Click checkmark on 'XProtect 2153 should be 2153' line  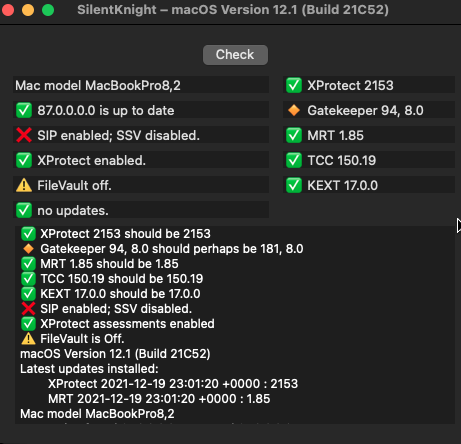[28, 234]
